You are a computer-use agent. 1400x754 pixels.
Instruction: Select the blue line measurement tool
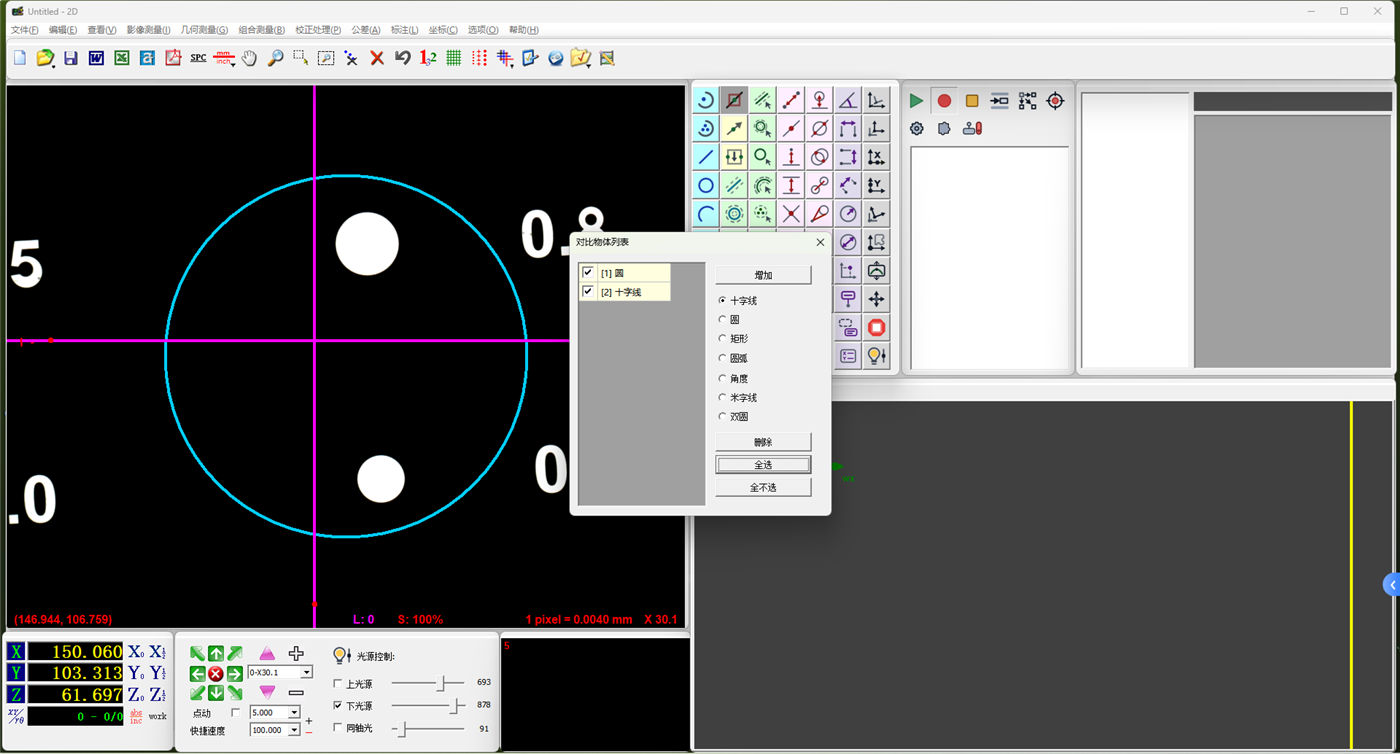[x=706, y=157]
